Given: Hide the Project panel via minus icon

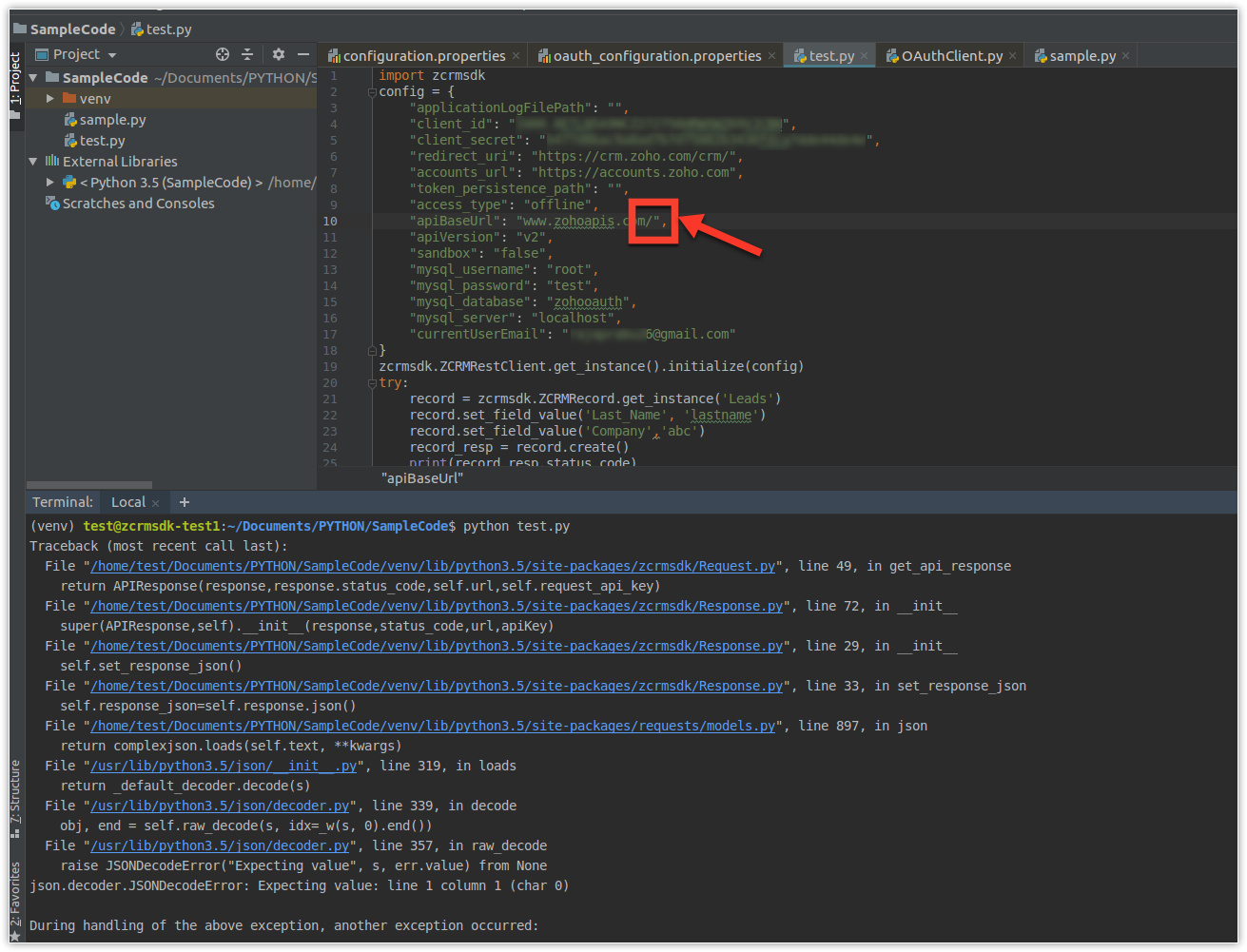Looking at the screenshot, I should coord(303,54).
